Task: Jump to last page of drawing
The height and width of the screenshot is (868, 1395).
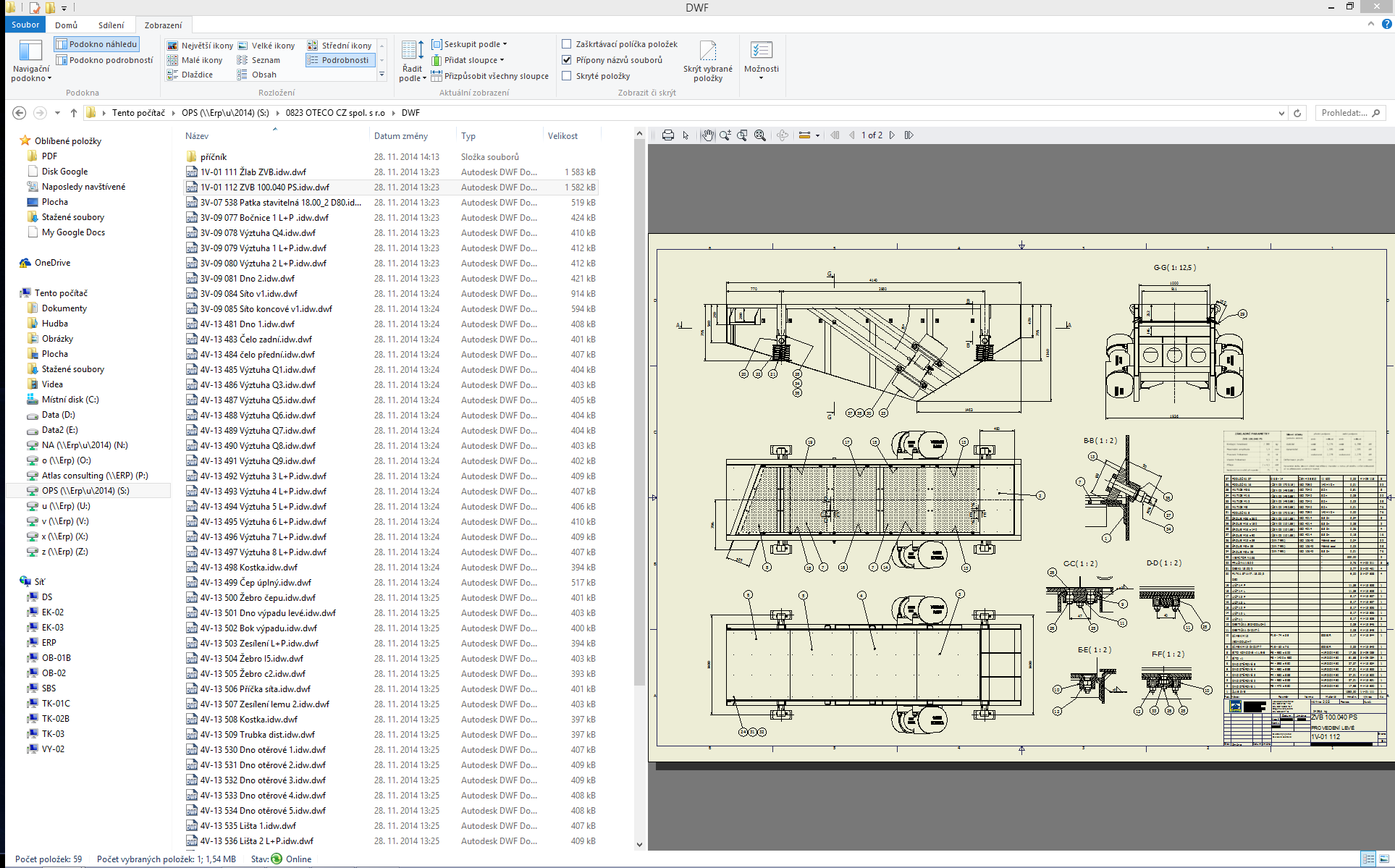Action: pyautogui.click(x=909, y=135)
